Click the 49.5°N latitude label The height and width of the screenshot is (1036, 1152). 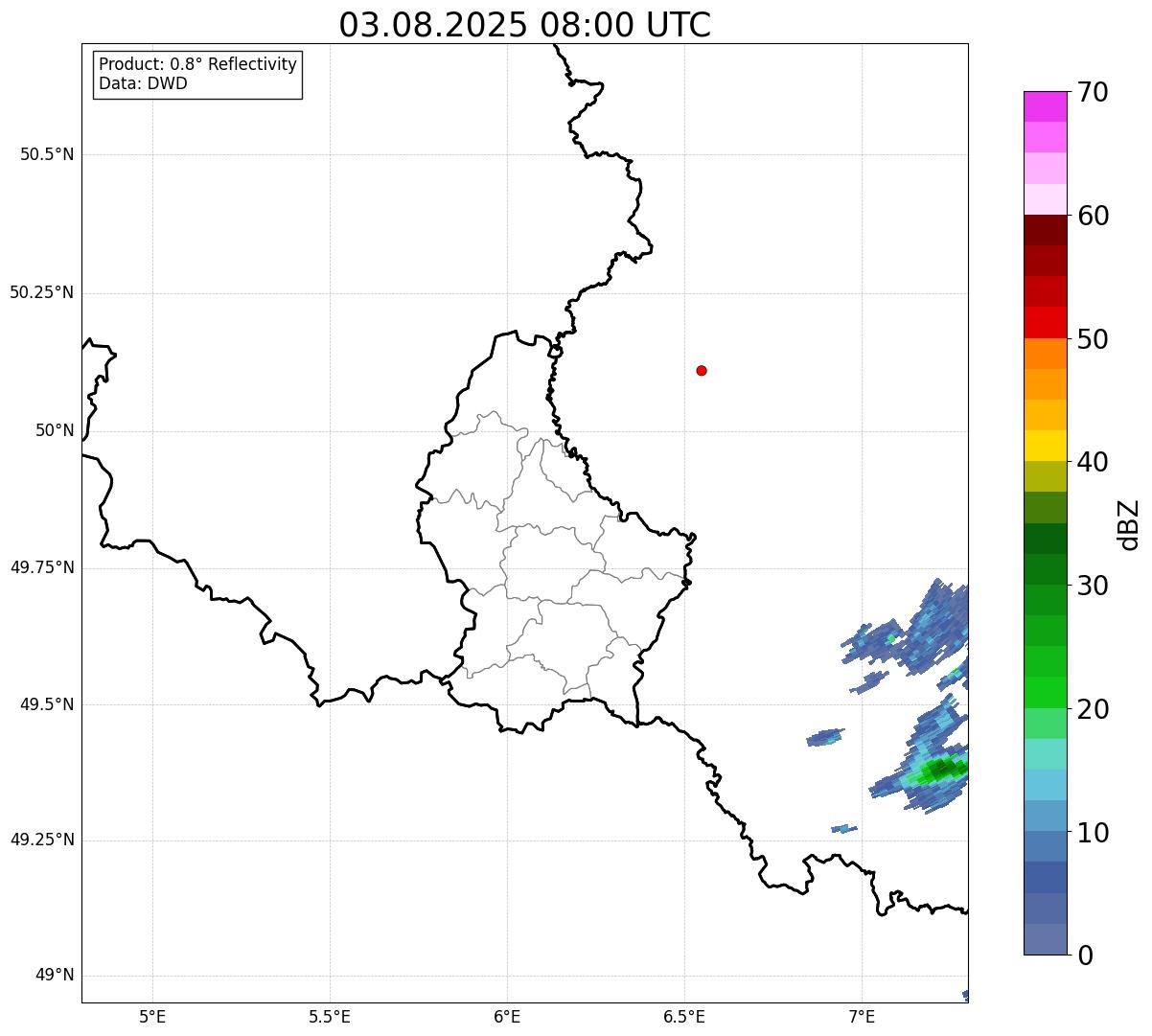[47, 704]
